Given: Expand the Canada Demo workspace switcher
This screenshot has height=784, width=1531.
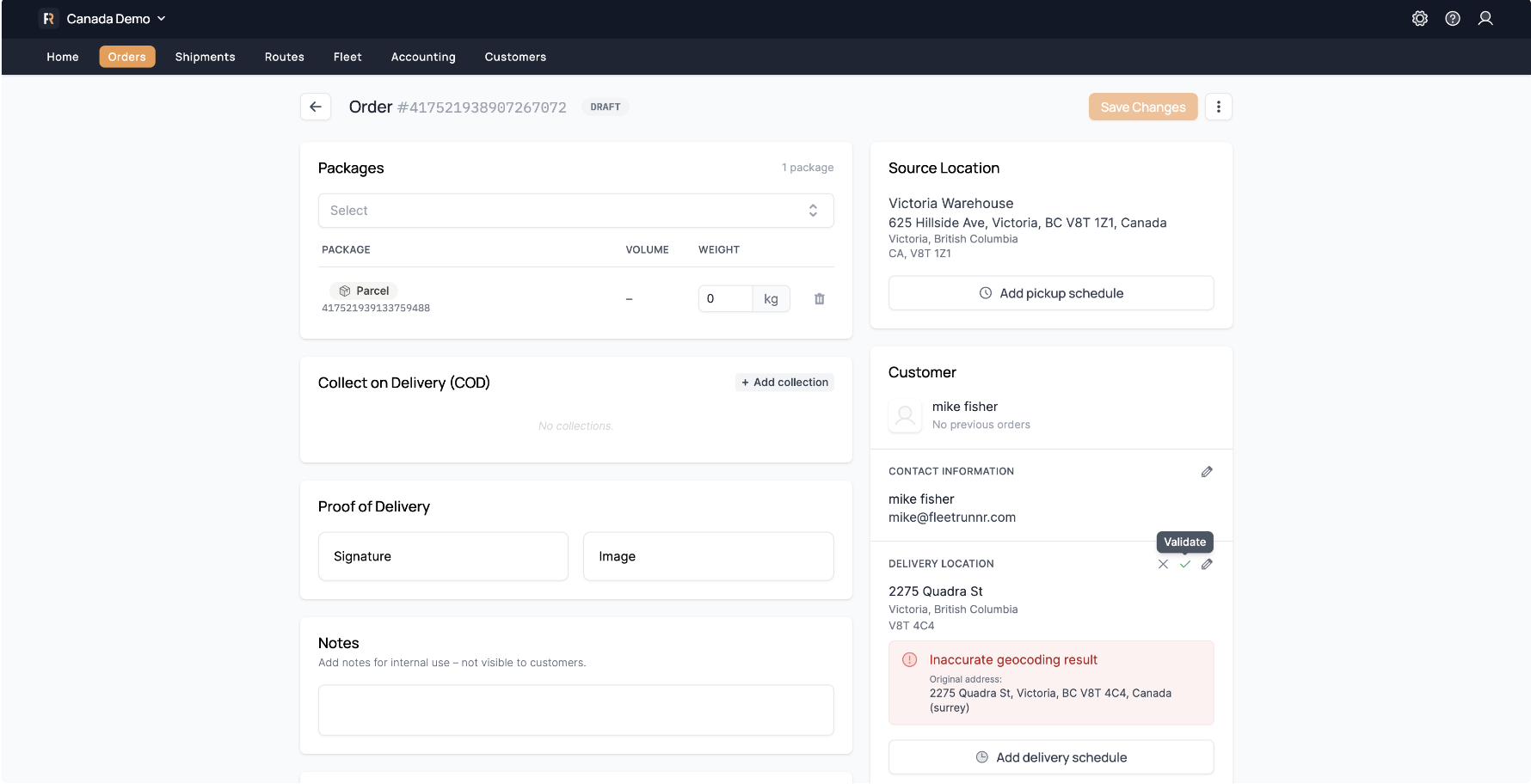Looking at the screenshot, I should click(107, 19).
